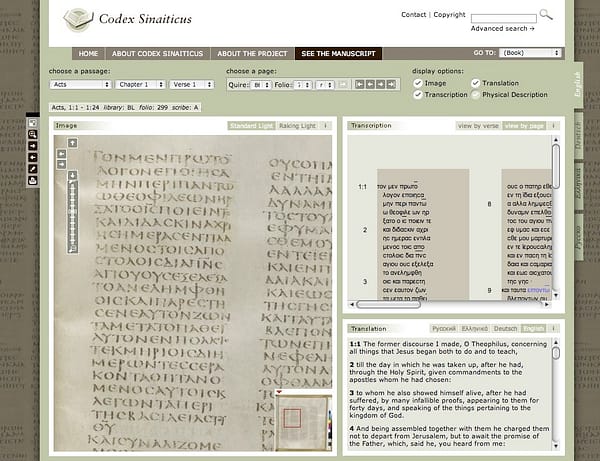Open the GO TO (Book) dropdown
Viewport: 600px width, 461px height.
530,53
